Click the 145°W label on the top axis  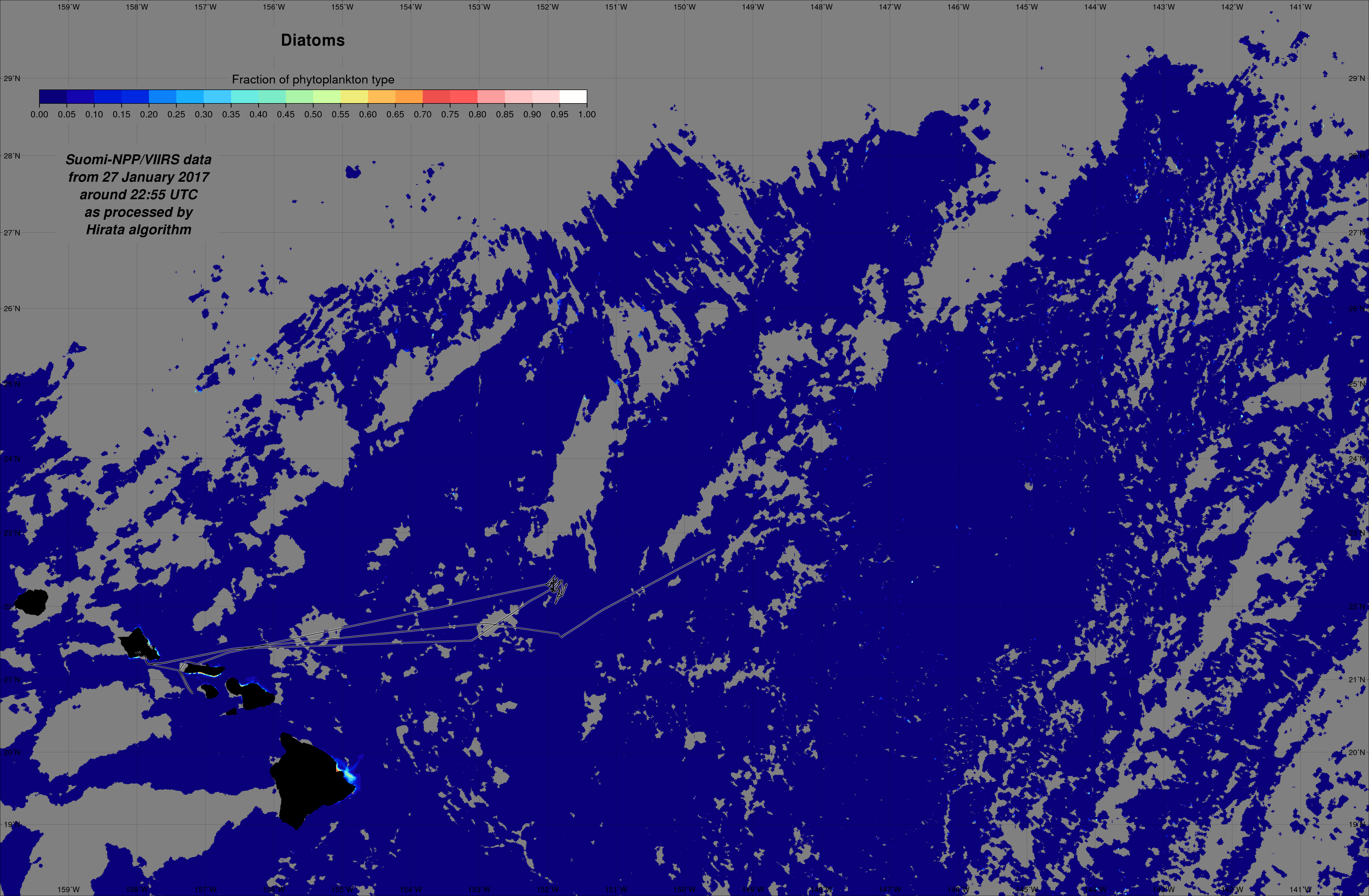tap(1027, 7)
